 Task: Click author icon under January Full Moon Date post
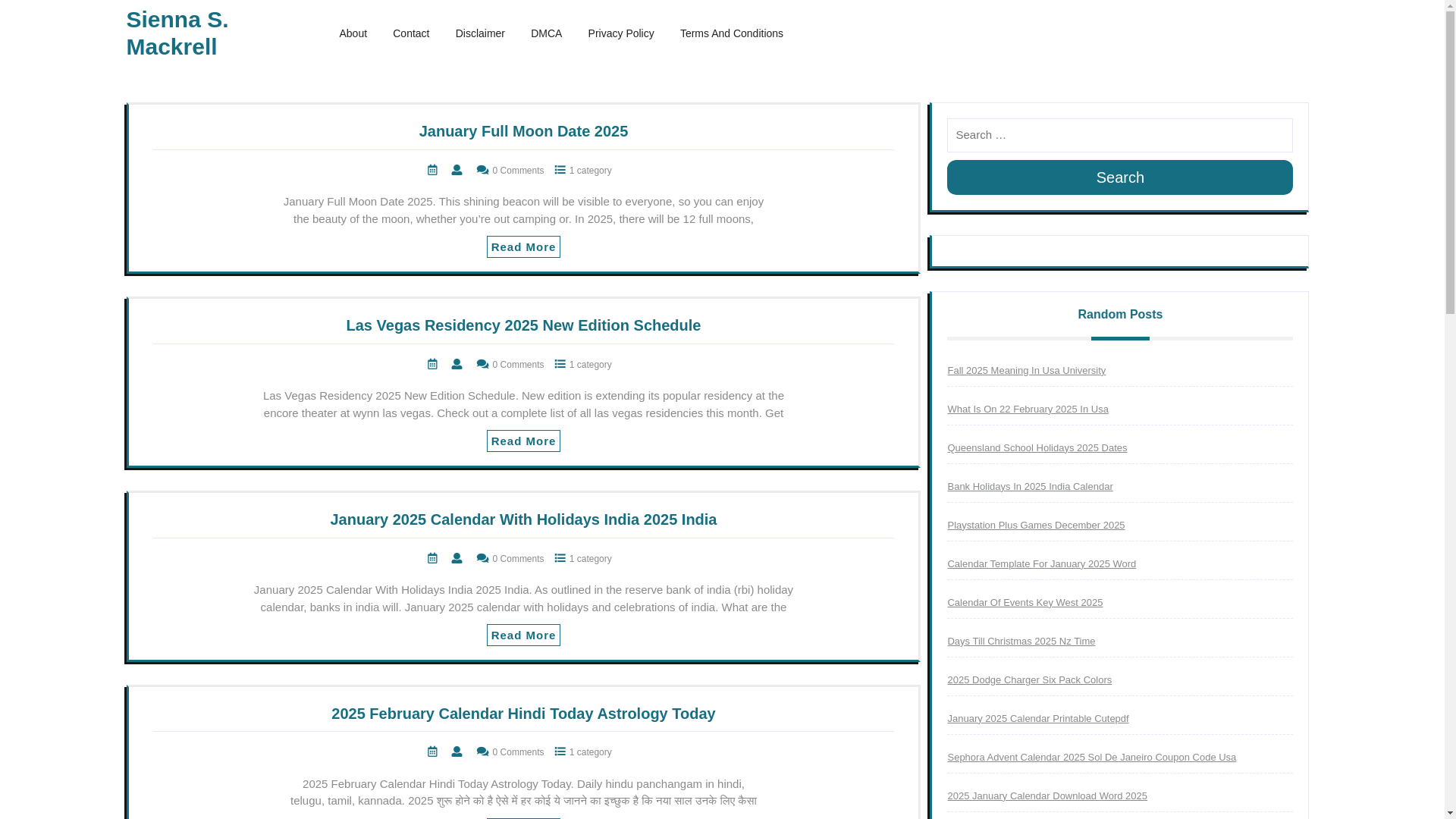click(x=457, y=171)
